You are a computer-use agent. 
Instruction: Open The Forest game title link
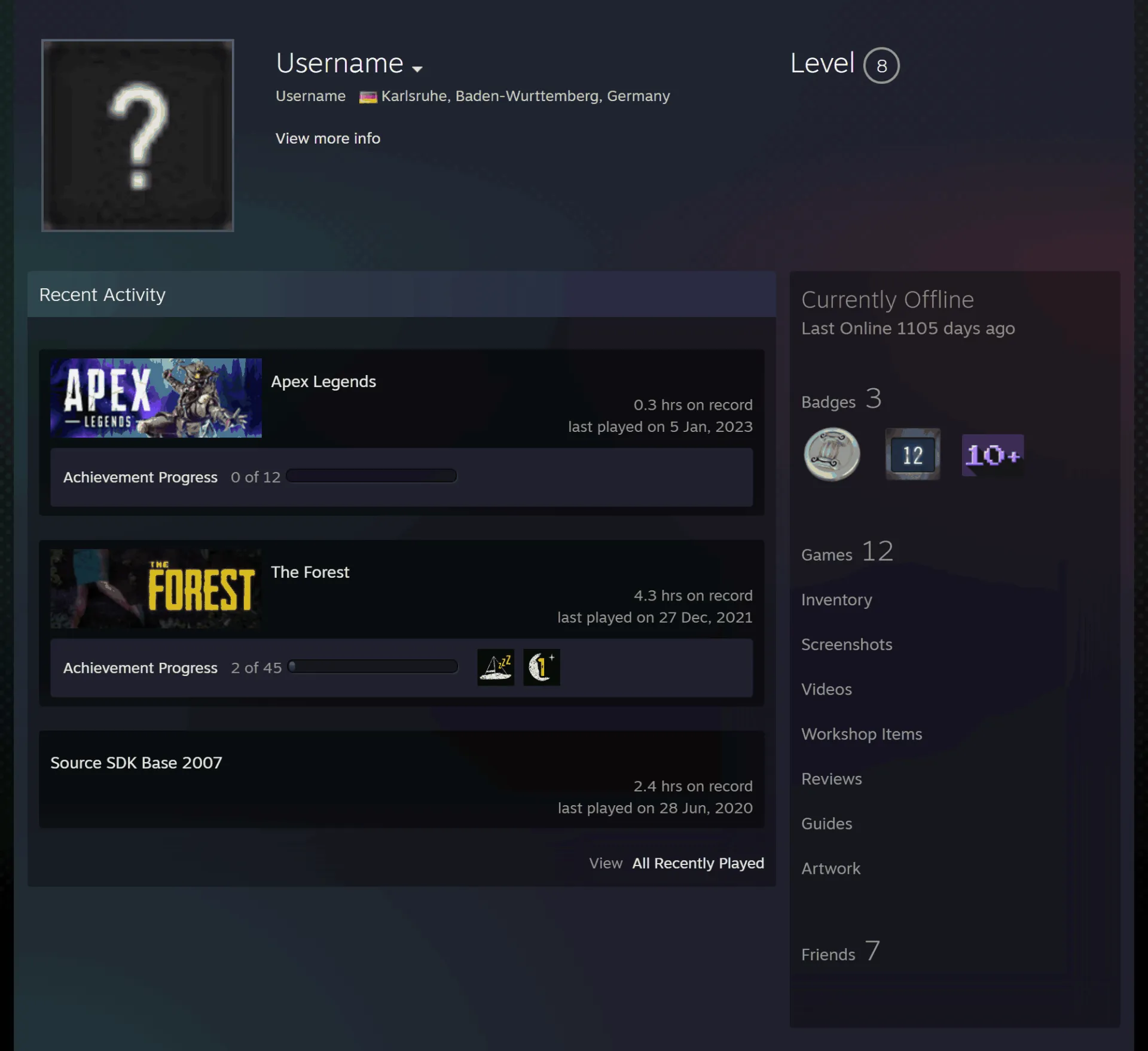(310, 572)
